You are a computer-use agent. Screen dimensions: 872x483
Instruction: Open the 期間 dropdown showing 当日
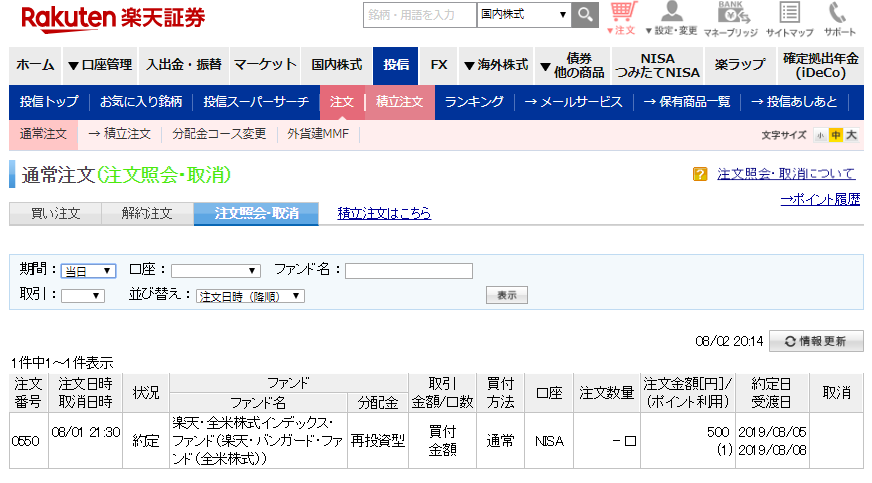click(88, 271)
